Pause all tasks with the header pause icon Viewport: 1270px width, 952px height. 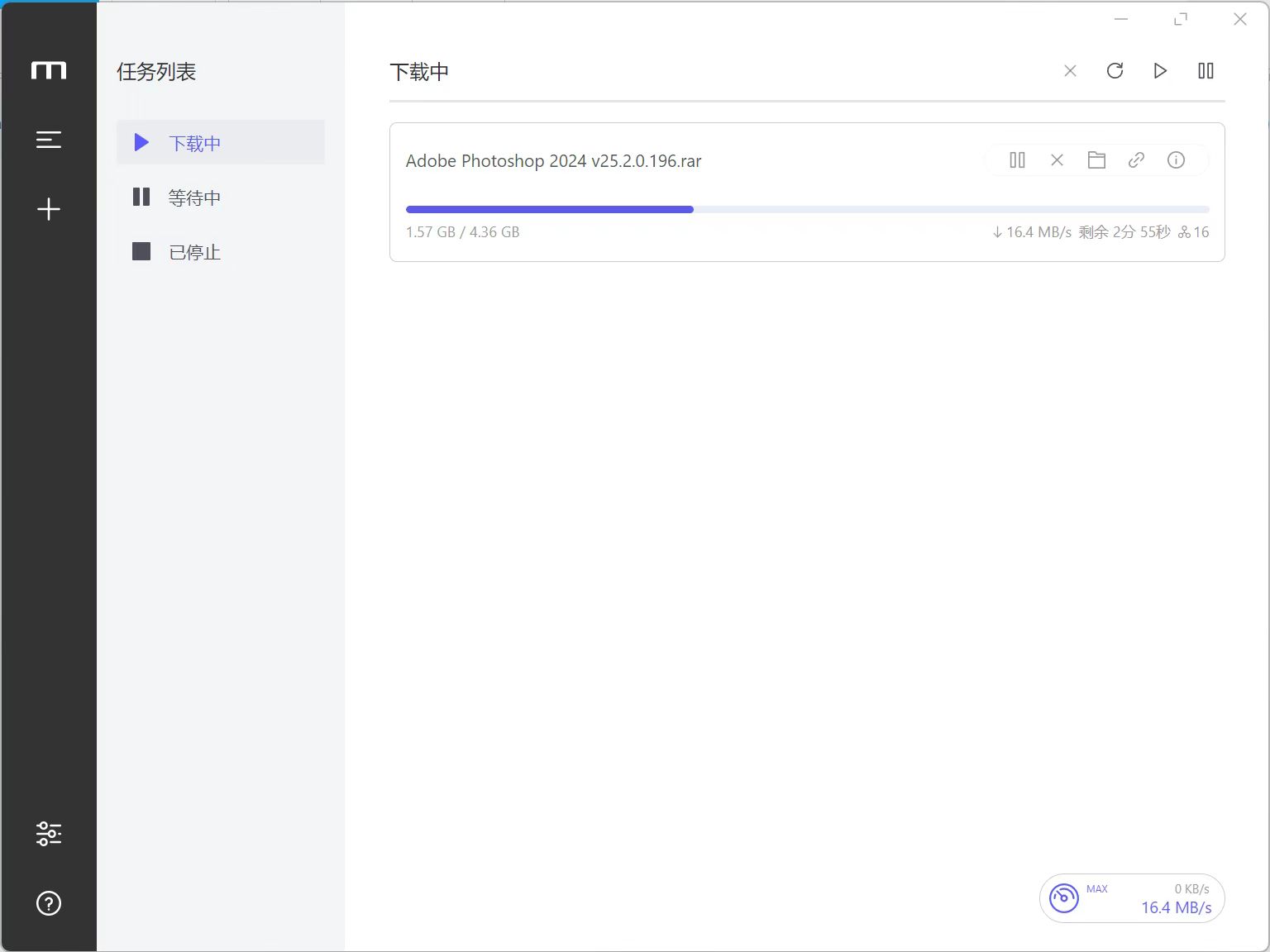[x=1206, y=71]
